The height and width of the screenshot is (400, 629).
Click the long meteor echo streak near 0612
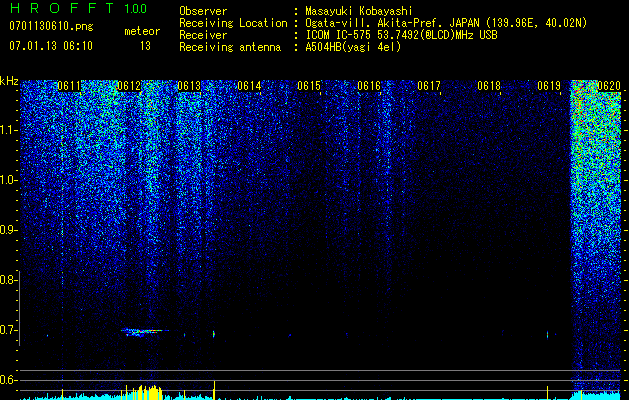[x=144, y=332]
